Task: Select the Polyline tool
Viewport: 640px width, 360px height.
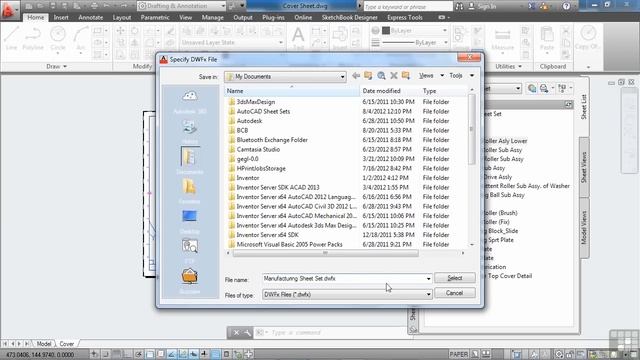Action: point(33,39)
